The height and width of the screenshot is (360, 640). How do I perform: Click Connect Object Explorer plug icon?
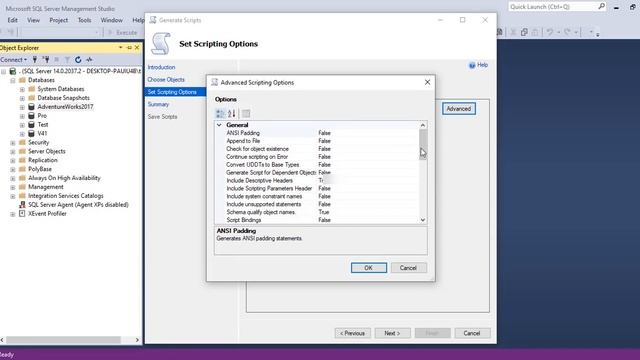coord(35,60)
